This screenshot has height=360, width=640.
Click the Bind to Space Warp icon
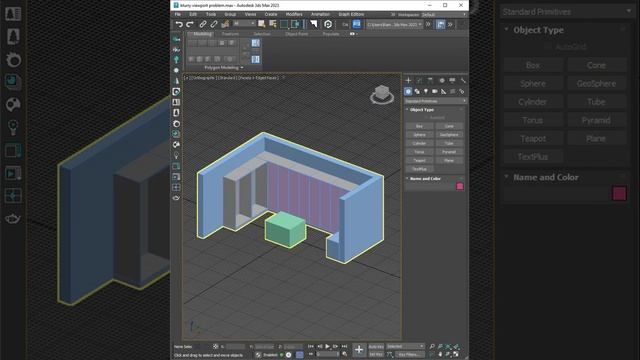click(x=225, y=24)
